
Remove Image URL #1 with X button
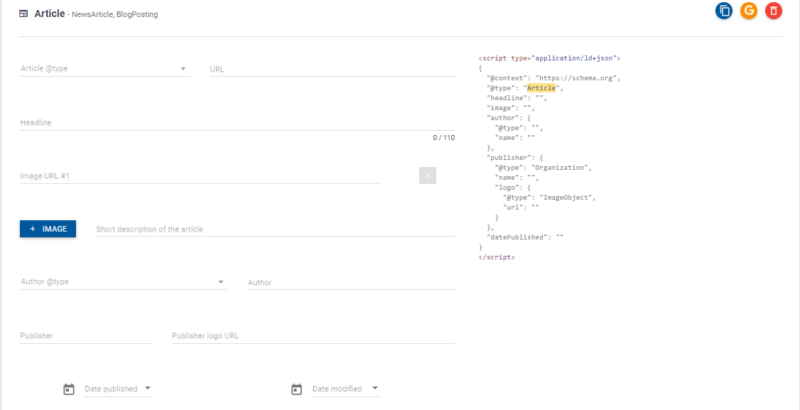427,176
